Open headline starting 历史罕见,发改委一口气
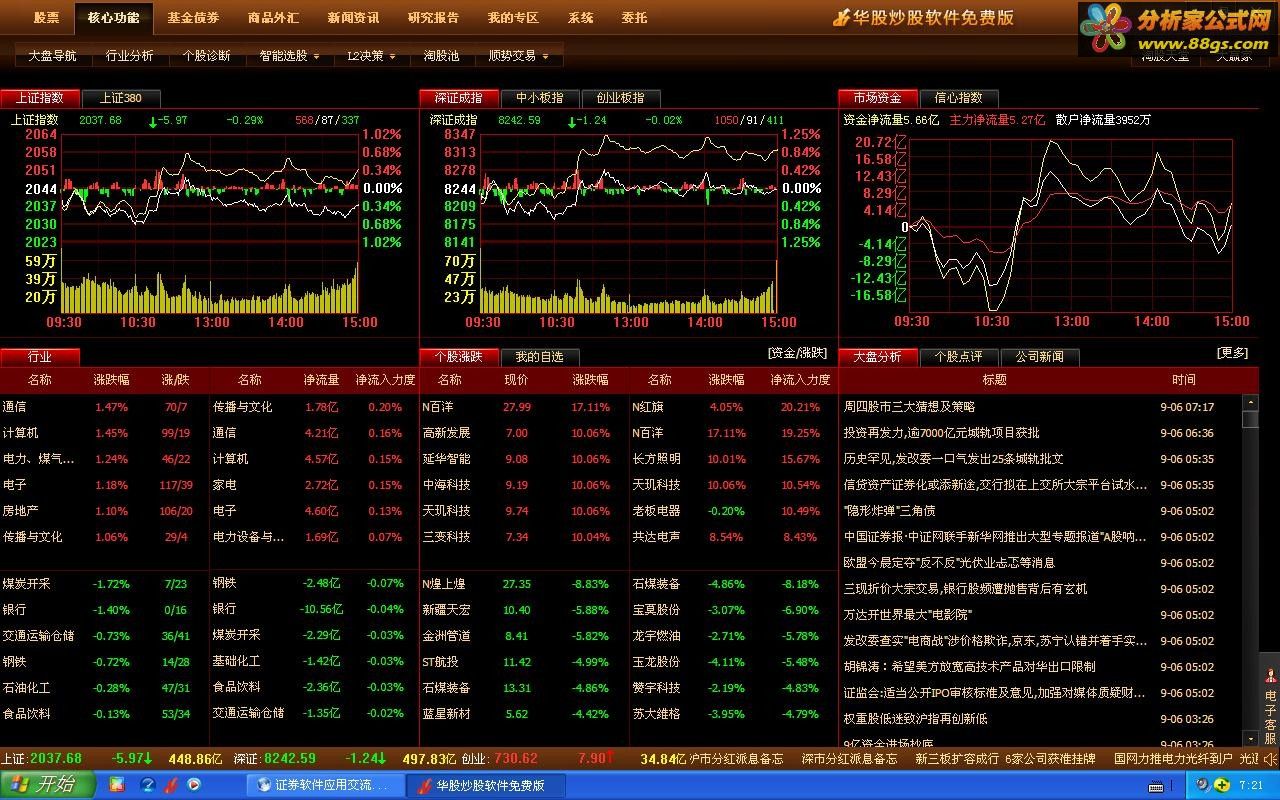 pyautogui.click(x=954, y=459)
